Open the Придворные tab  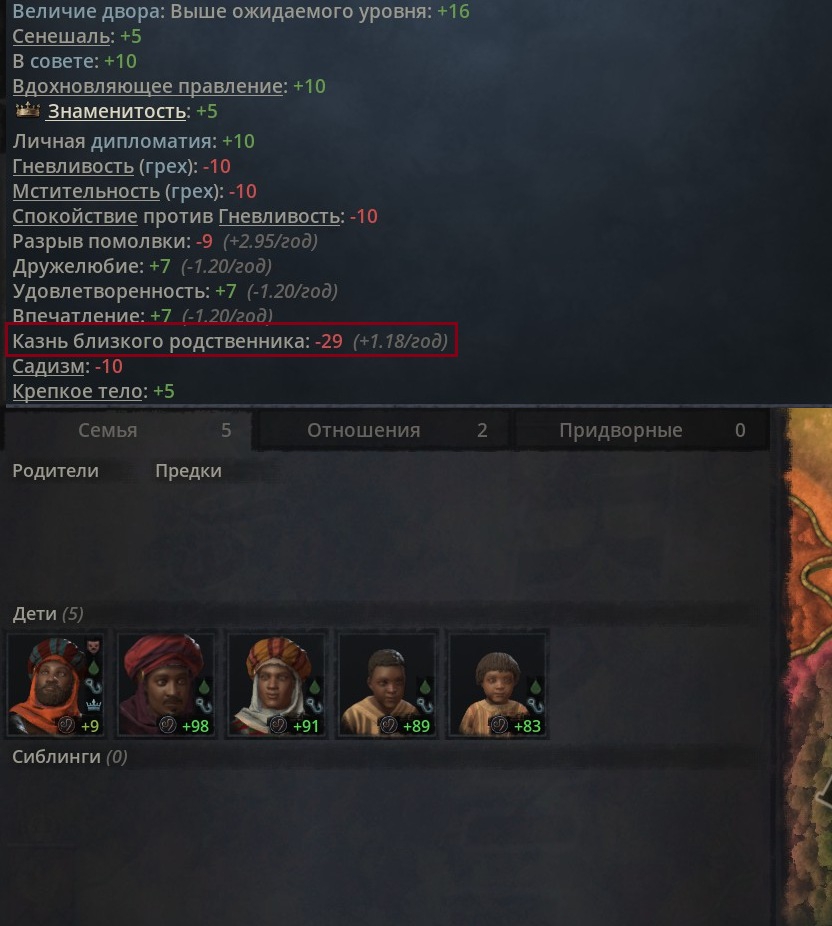[641, 430]
